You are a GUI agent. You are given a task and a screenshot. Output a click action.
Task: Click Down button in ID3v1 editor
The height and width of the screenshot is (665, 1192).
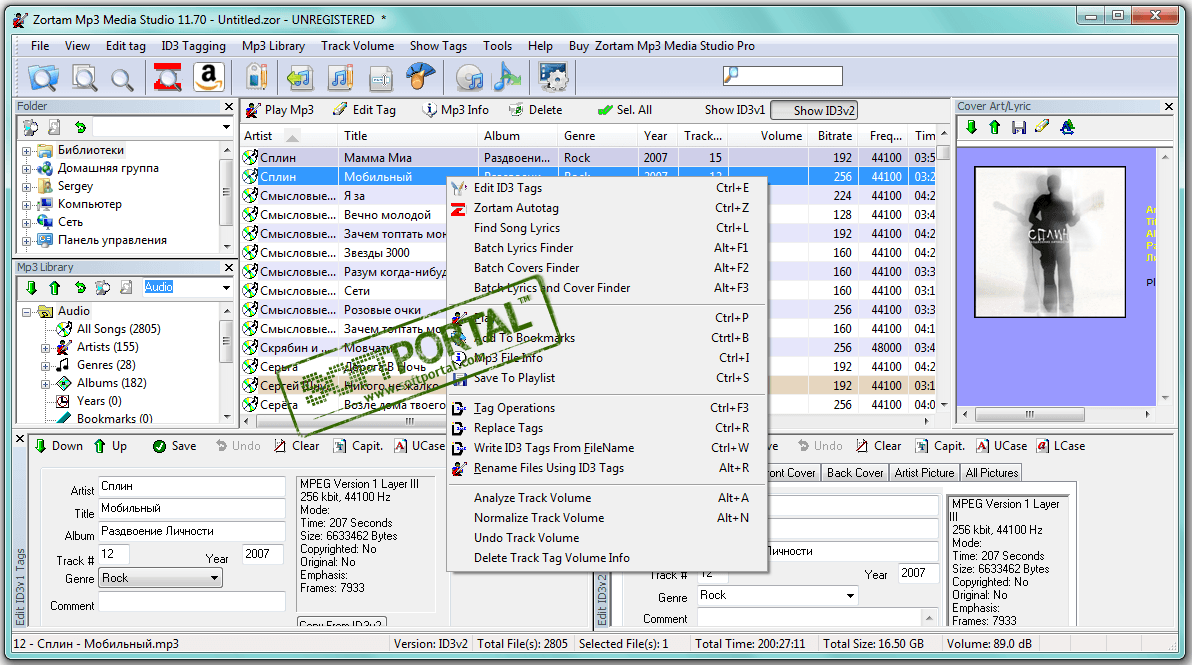tap(58, 446)
